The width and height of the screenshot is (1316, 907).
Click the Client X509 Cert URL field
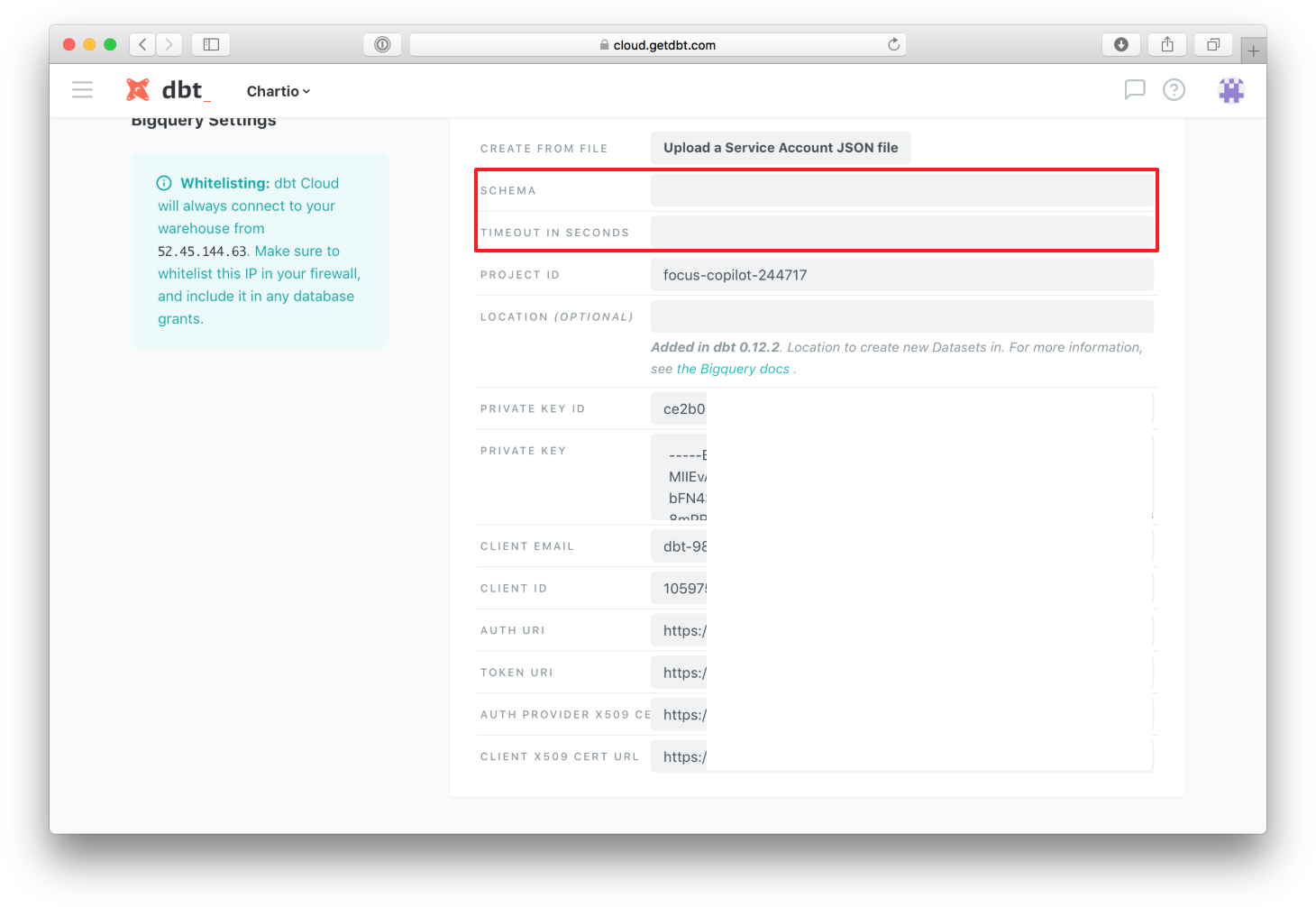pyautogui.click(x=902, y=756)
